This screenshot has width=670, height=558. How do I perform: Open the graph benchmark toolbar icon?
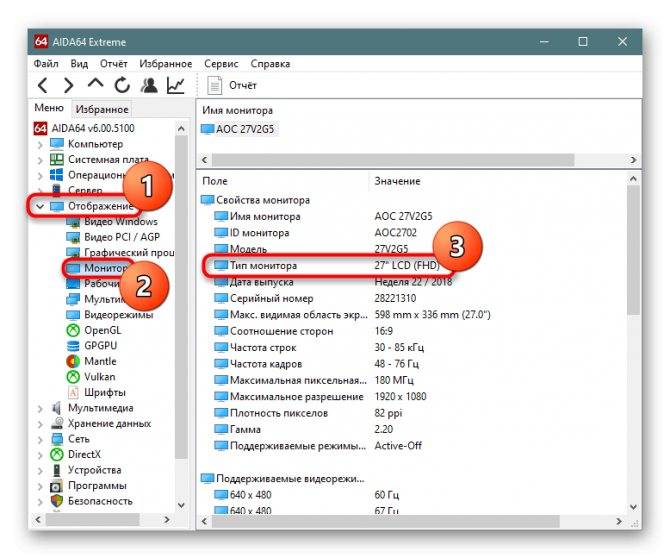[x=176, y=85]
